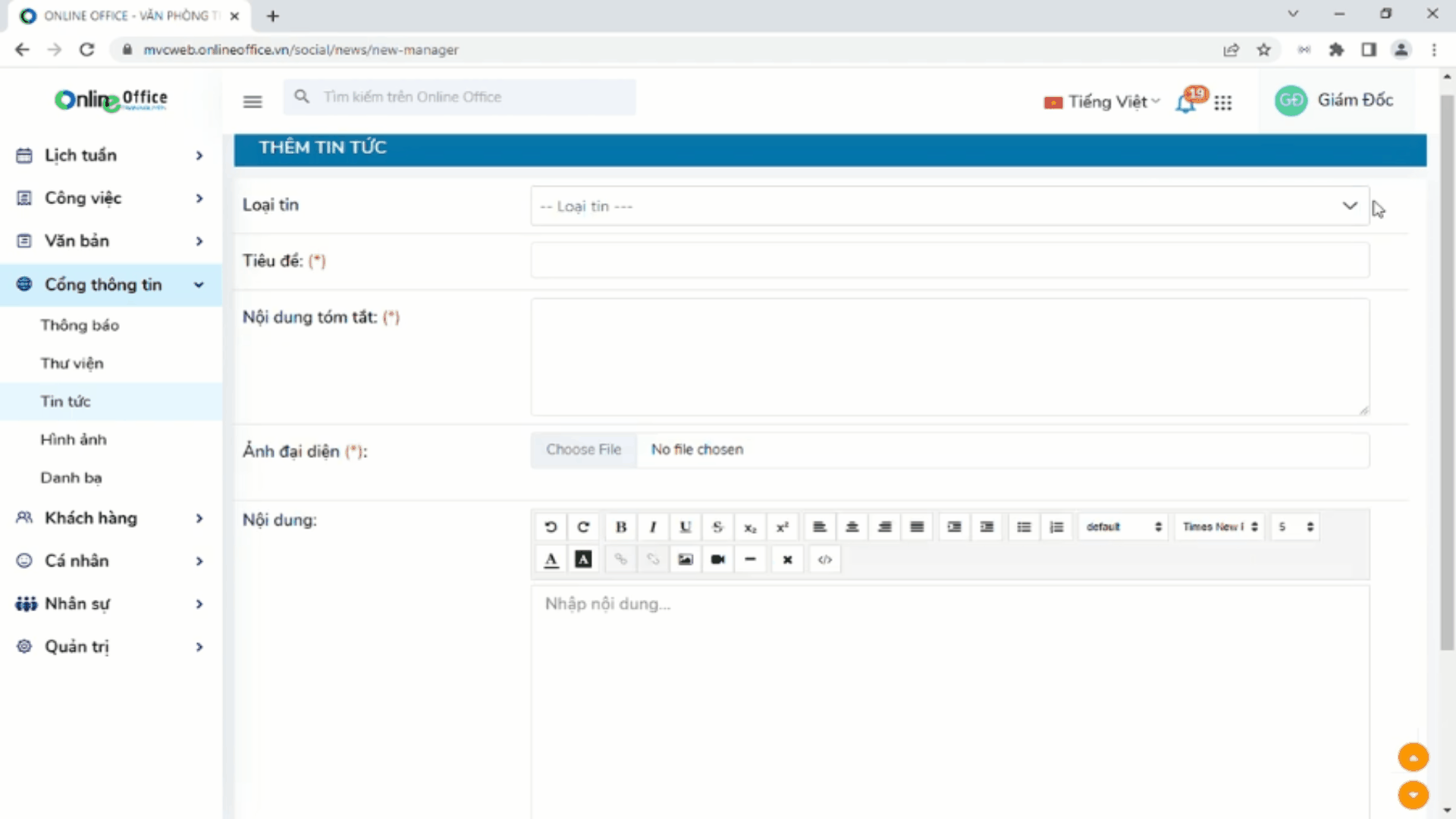
Task: Click the notification bell icon
Action: [1185, 102]
